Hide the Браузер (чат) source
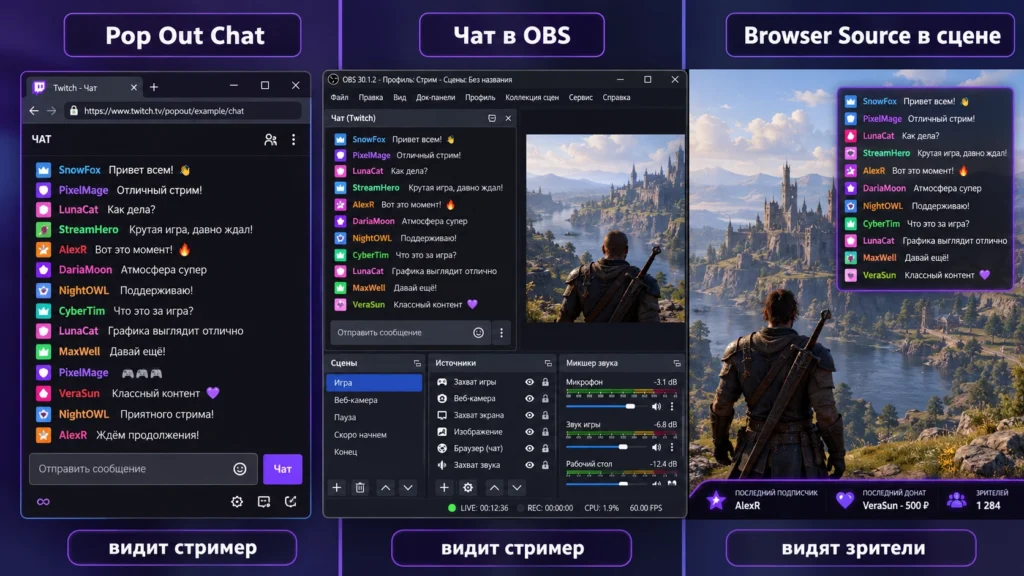1024x576 pixels. point(529,448)
